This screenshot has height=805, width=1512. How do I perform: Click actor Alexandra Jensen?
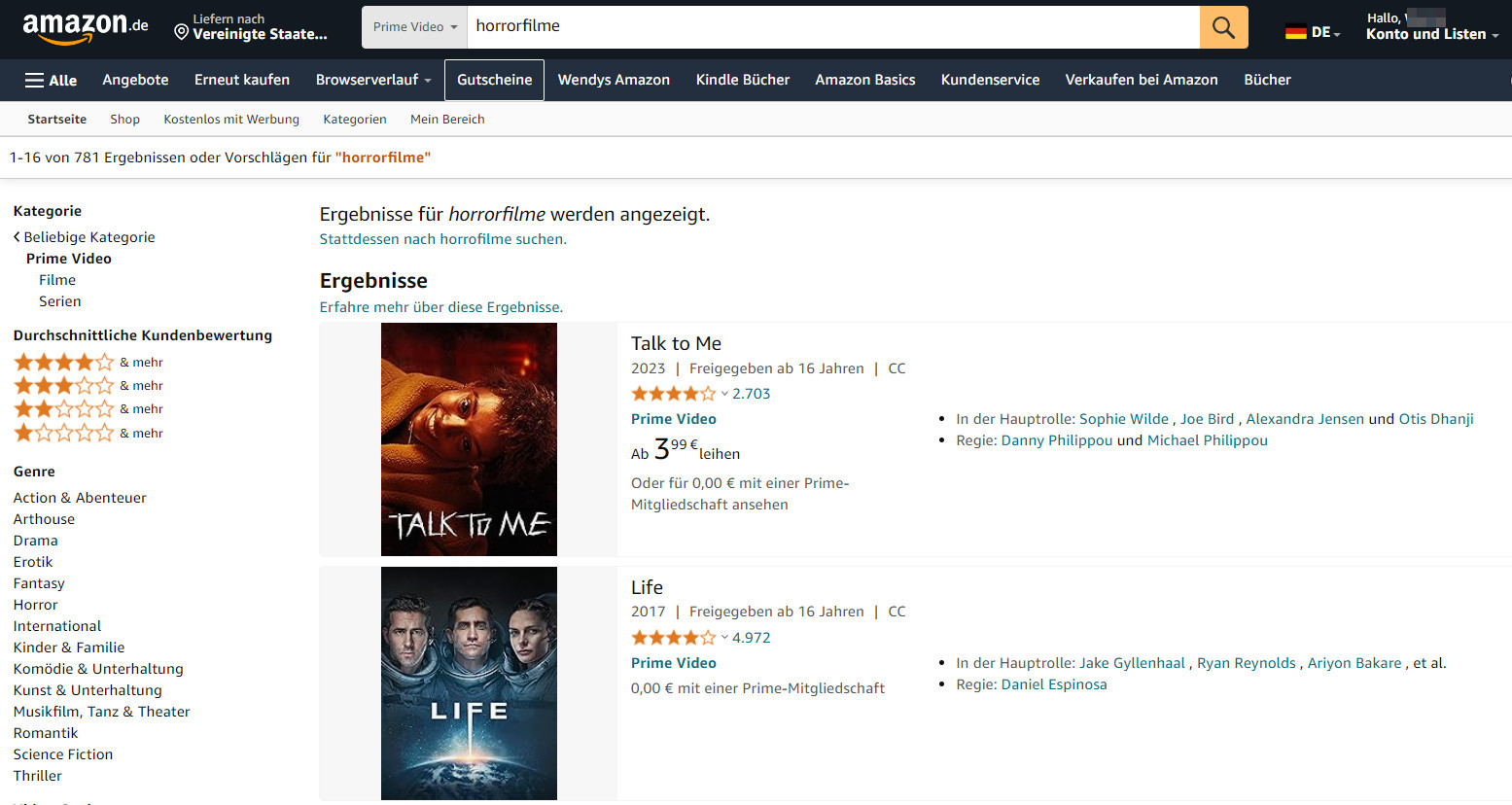pyautogui.click(x=1305, y=419)
